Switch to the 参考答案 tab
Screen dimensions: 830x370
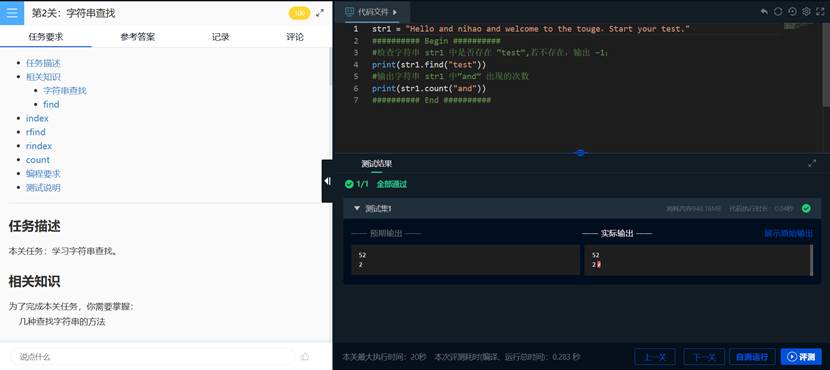tap(138, 37)
